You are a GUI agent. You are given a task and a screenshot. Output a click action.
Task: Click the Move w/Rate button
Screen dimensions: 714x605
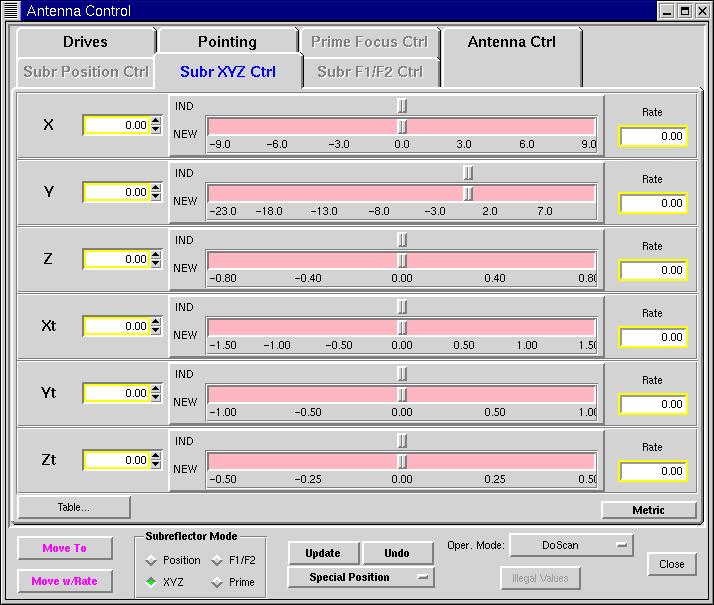(65, 581)
